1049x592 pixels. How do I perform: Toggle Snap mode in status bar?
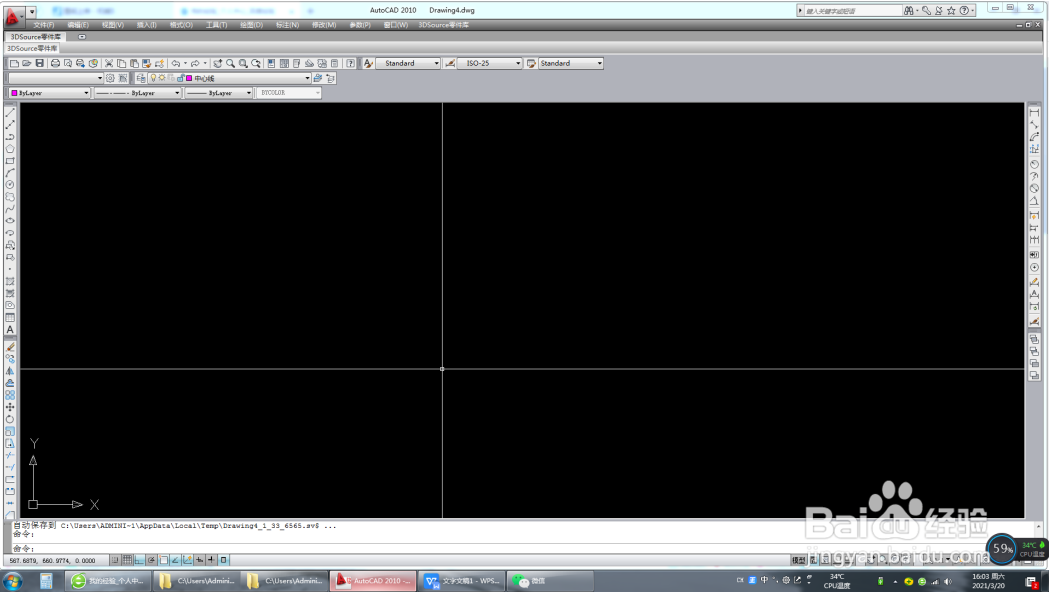click(x=115, y=560)
